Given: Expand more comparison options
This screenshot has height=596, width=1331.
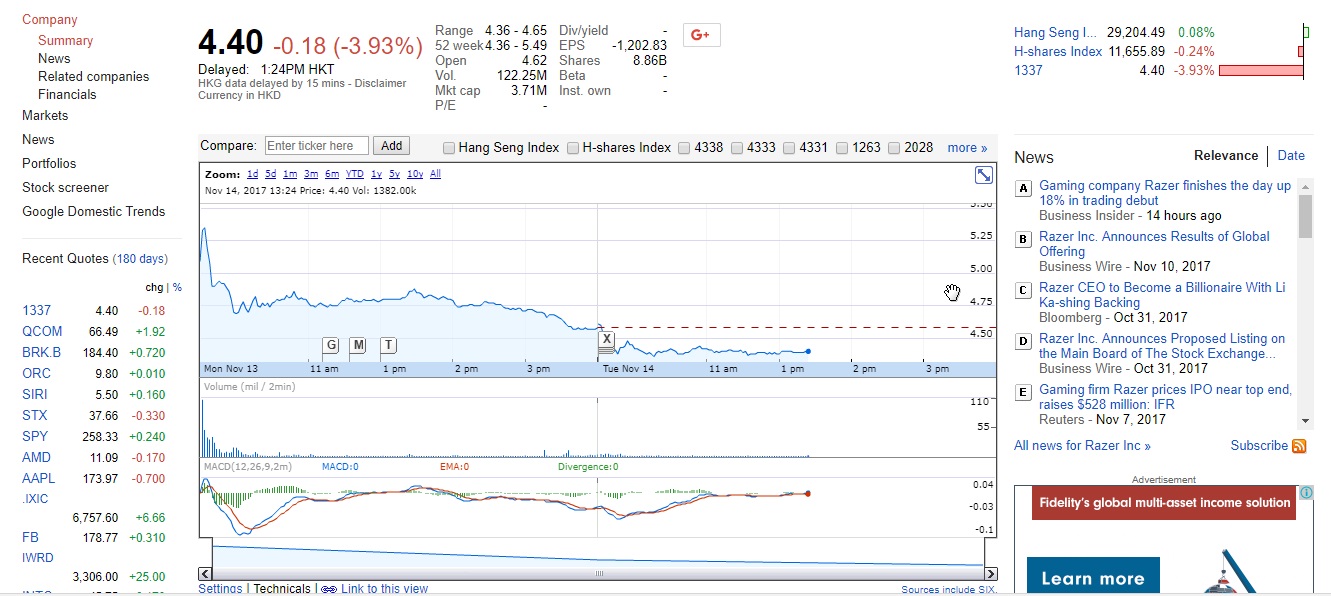Looking at the screenshot, I should tap(967, 147).
